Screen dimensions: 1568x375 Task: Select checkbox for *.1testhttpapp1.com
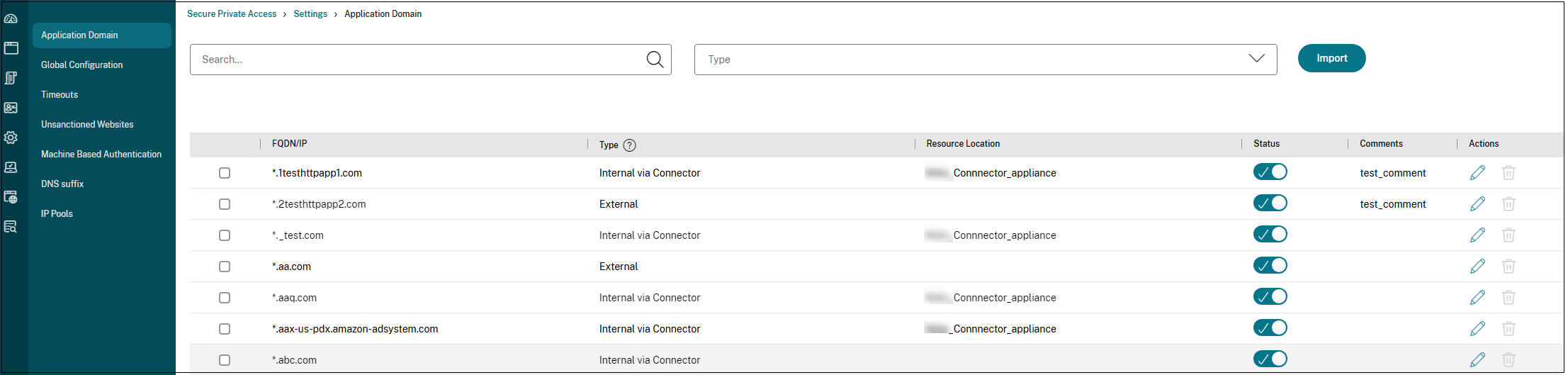(225, 173)
